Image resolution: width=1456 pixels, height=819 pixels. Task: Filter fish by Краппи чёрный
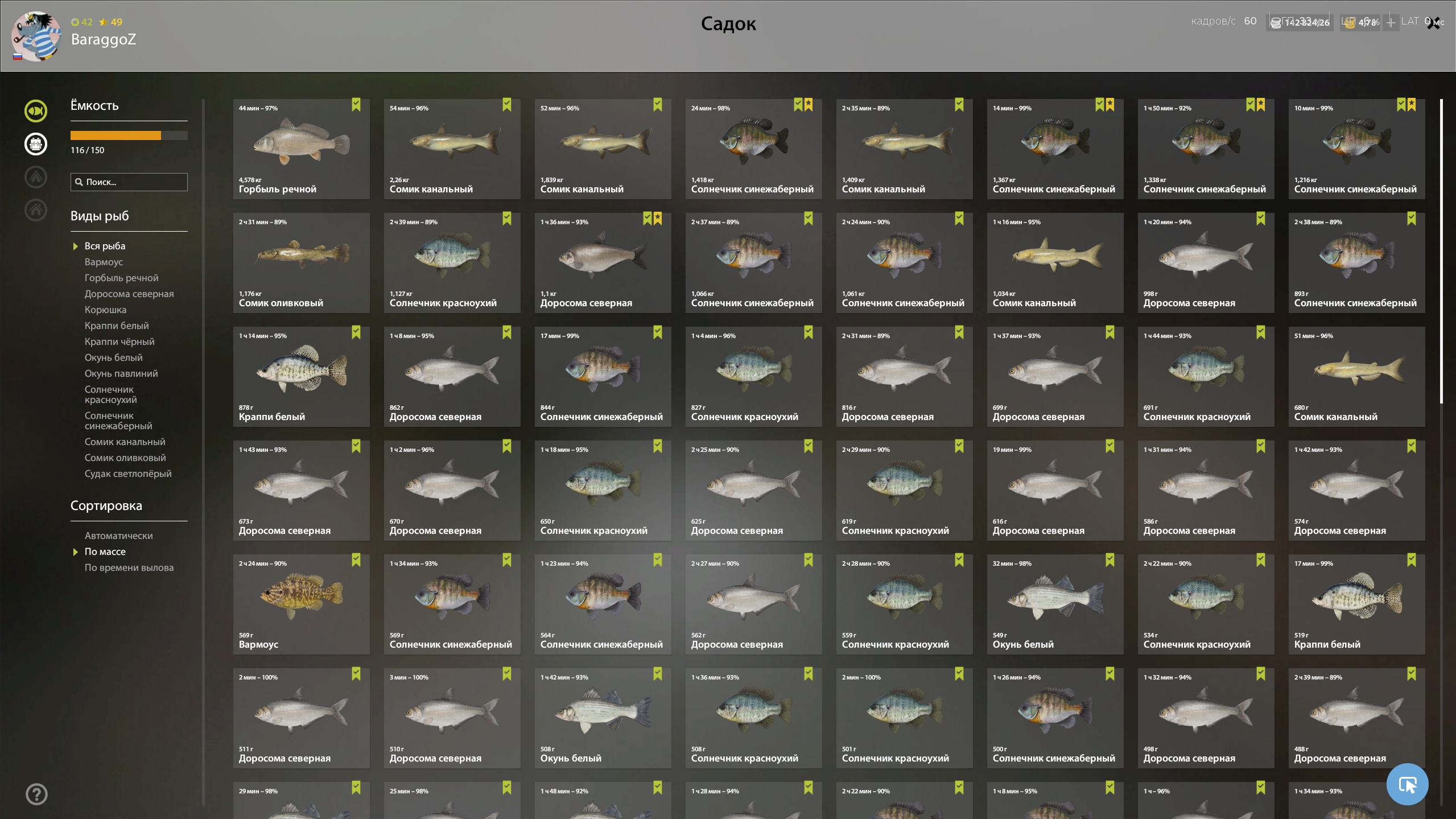coord(119,341)
